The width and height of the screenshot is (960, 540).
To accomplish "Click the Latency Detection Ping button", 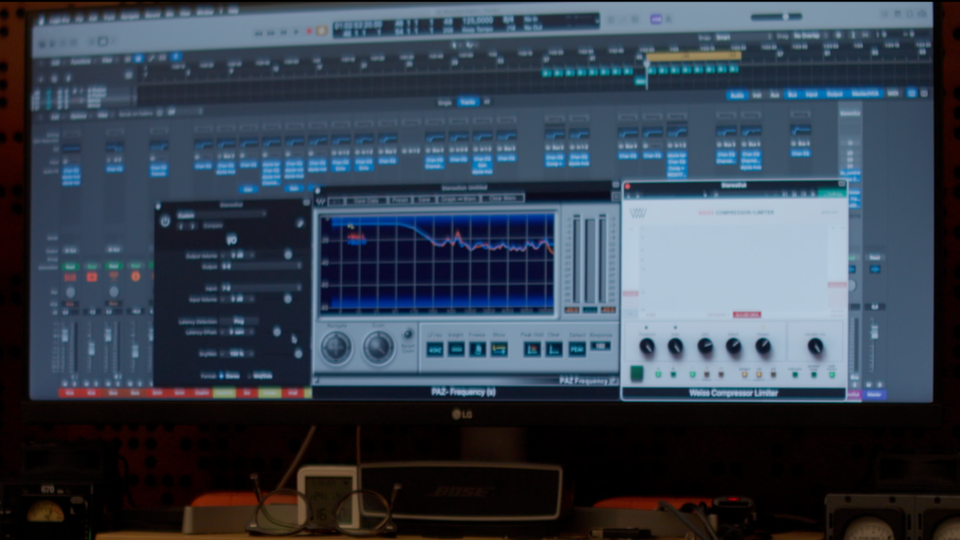I will (x=239, y=321).
